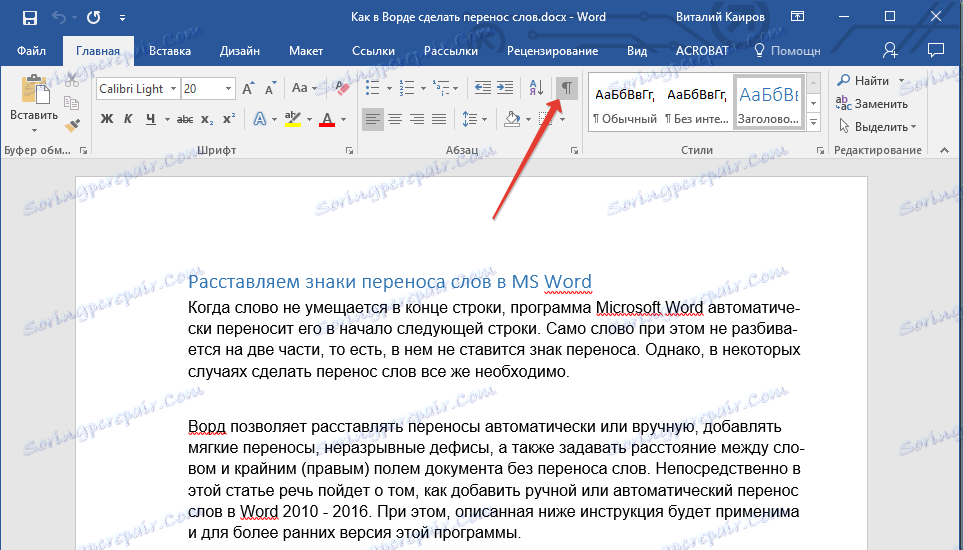
Task: Click the Заменить button
Action: (872, 104)
